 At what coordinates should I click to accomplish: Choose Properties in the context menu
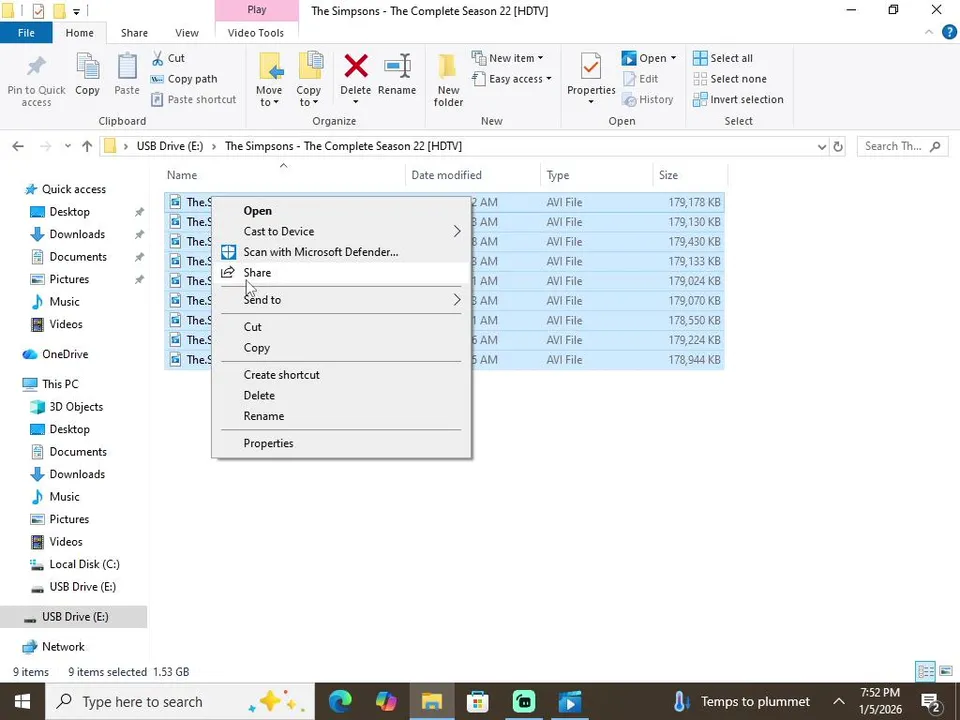coord(342,443)
